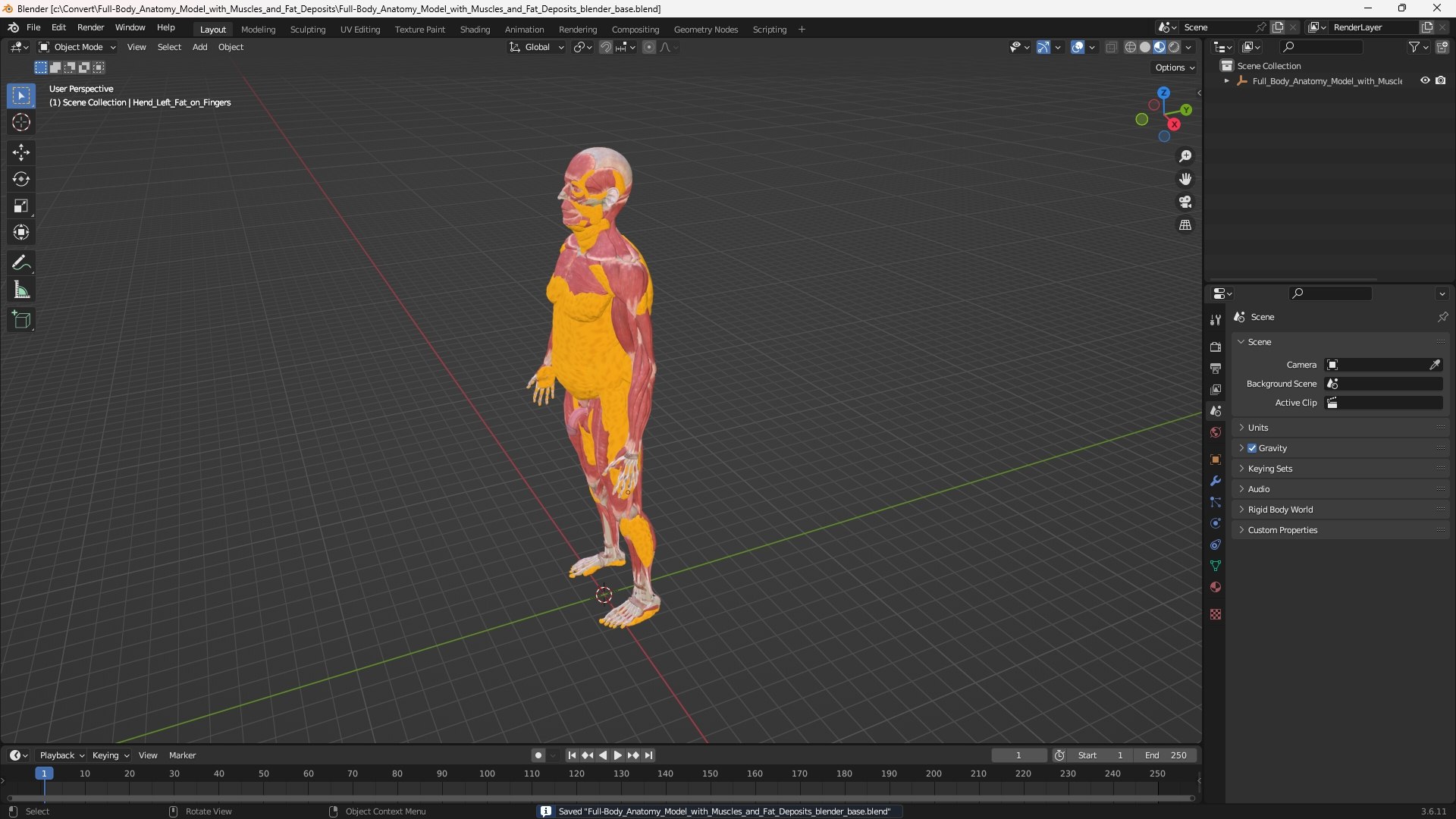Viewport: 1456px width, 819px height.
Task: Click the timeline Marker menu
Action: tap(182, 755)
